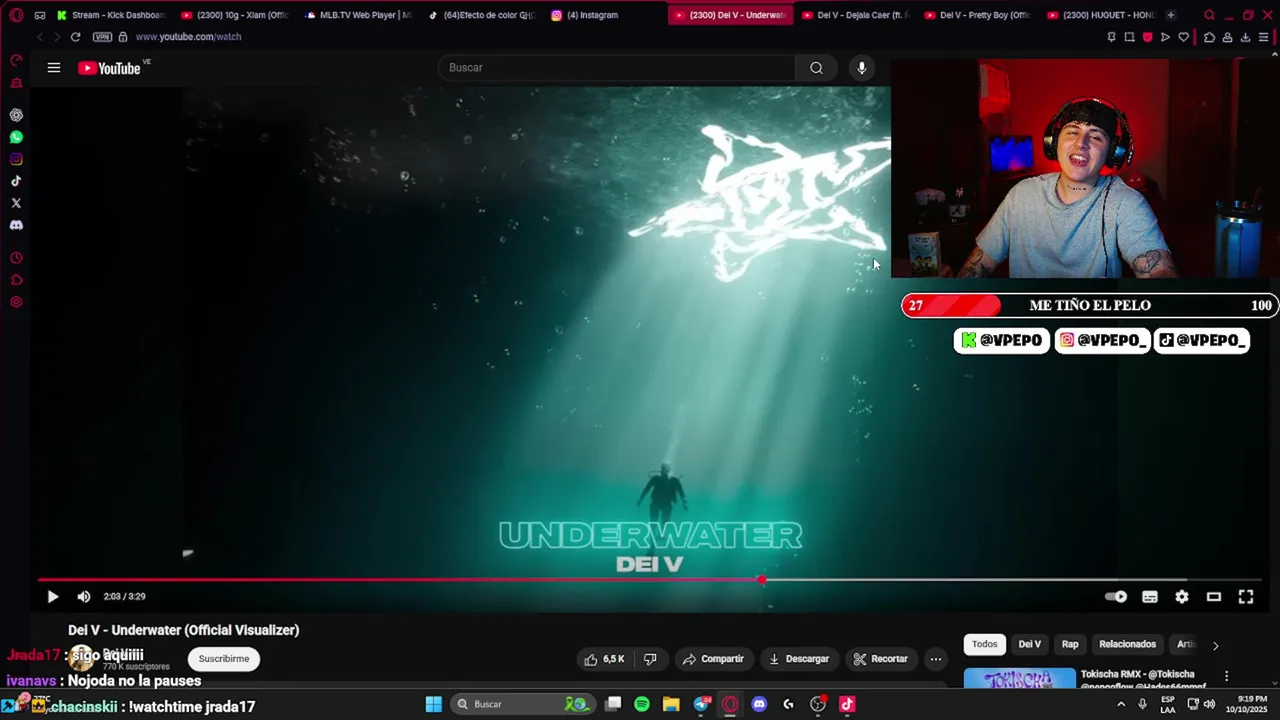Select the Rap filter chip
The width and height of the screenshot is (1280, 720).
1070,645
